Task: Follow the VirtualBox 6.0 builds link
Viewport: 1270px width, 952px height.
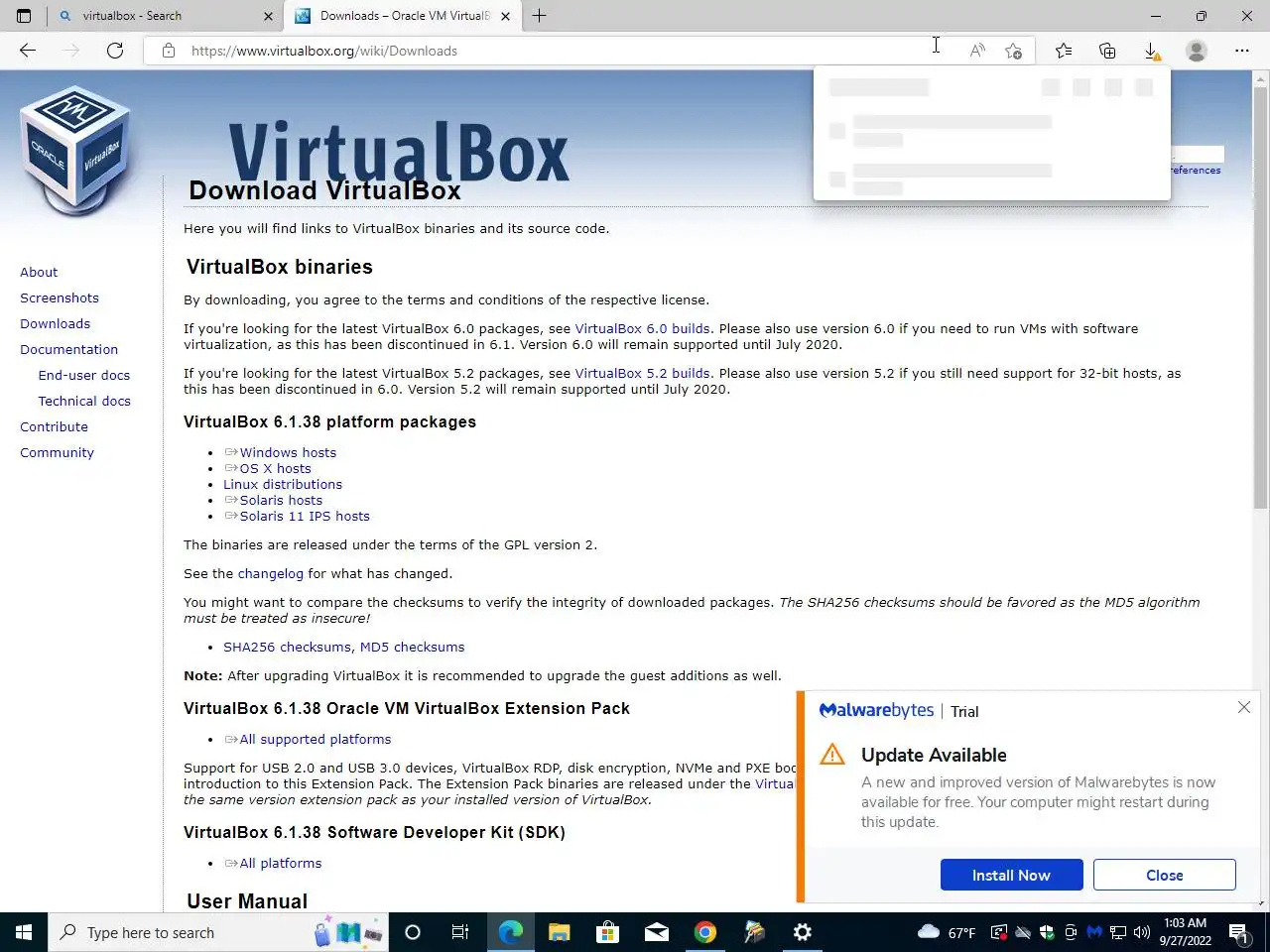Action: [x=642, y=328]
